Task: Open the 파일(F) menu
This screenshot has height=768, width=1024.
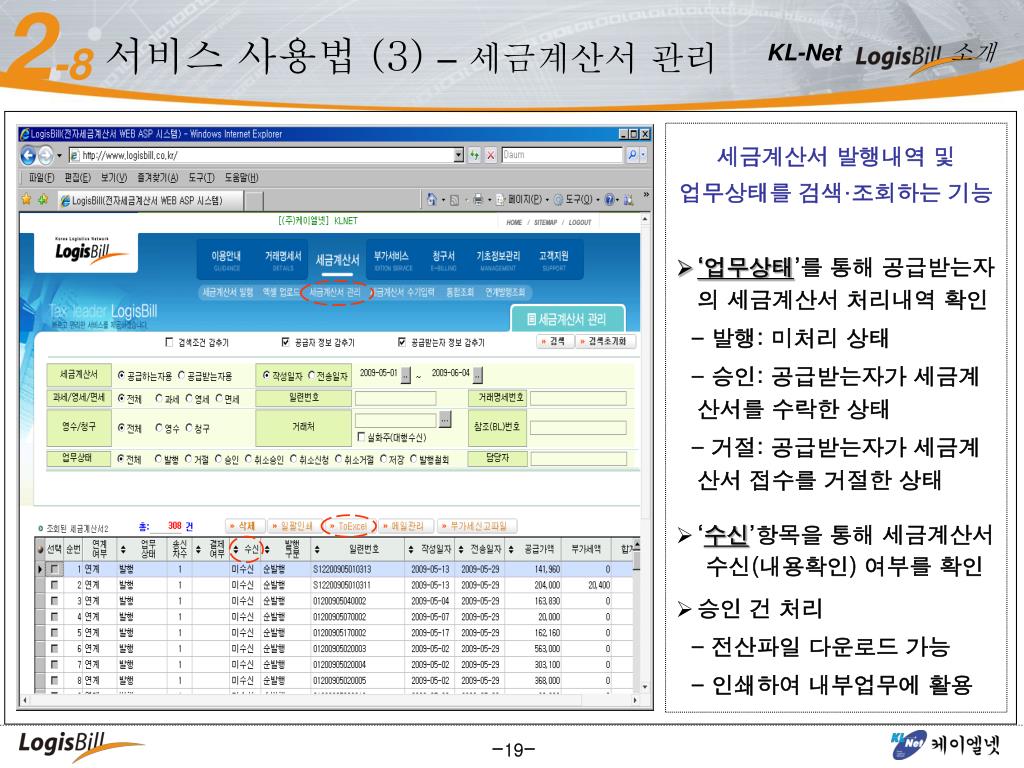Action: [x=41, y=178]
